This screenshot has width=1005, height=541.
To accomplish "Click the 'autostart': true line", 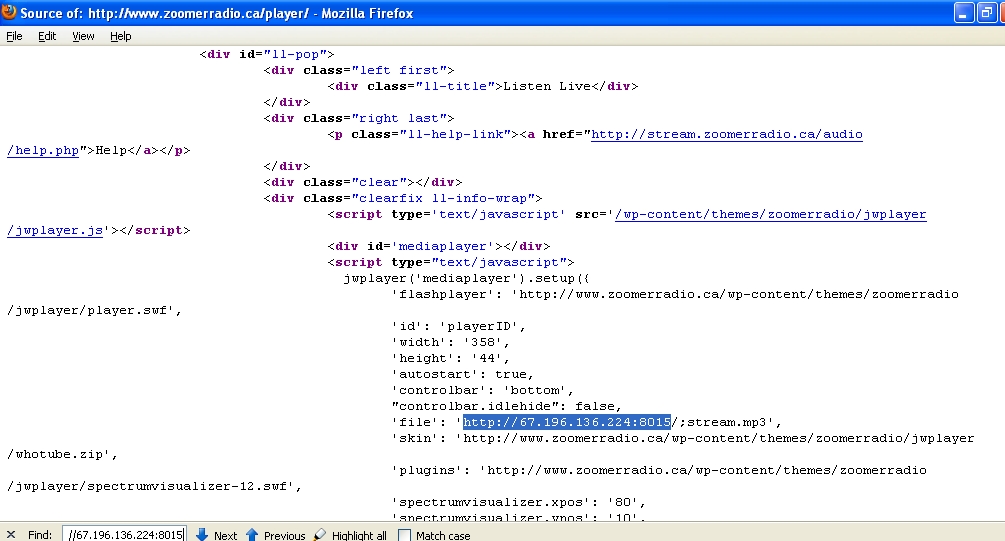I will 463,374.
